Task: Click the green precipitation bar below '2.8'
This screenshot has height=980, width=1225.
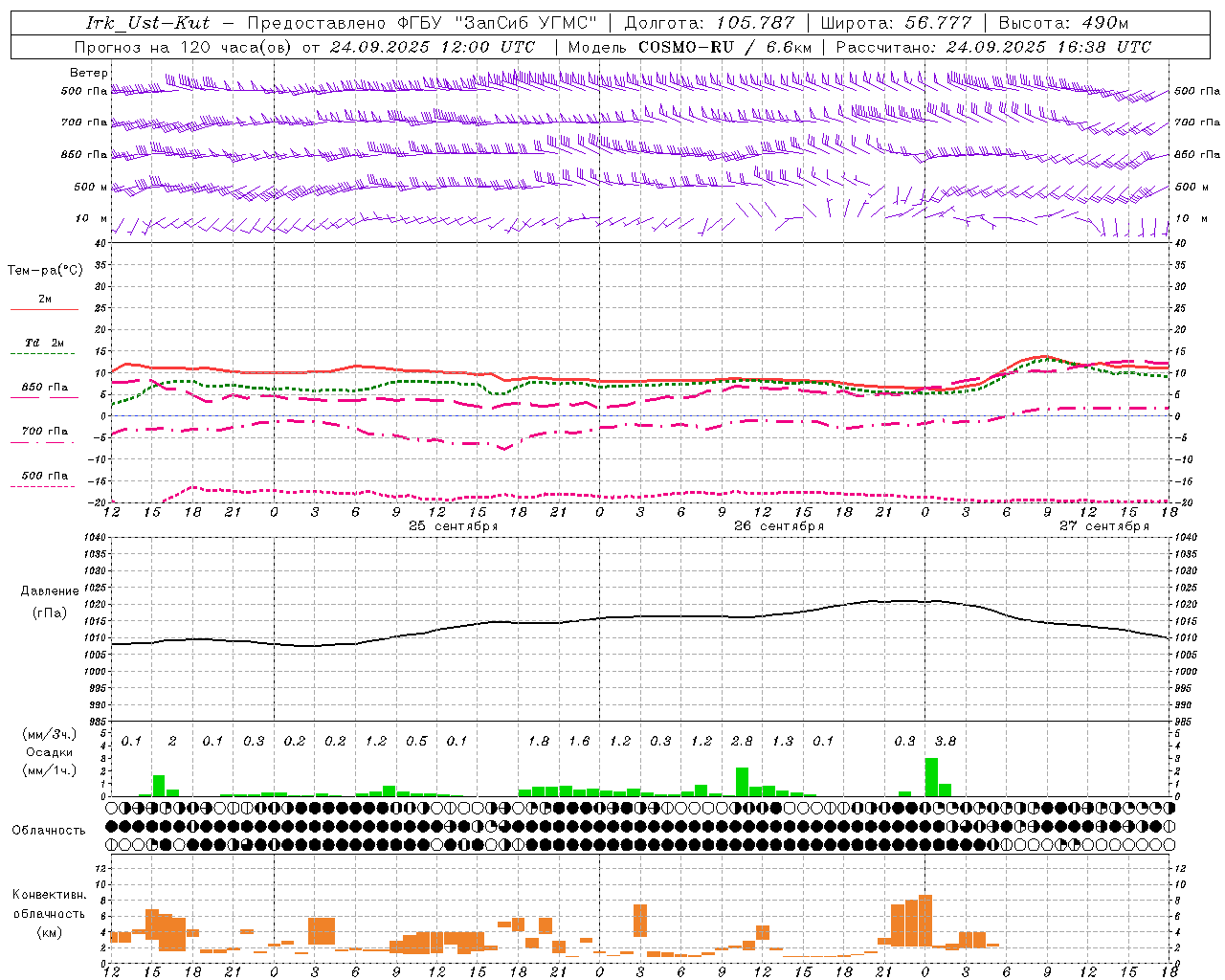Action: click(x=742, y=782)
